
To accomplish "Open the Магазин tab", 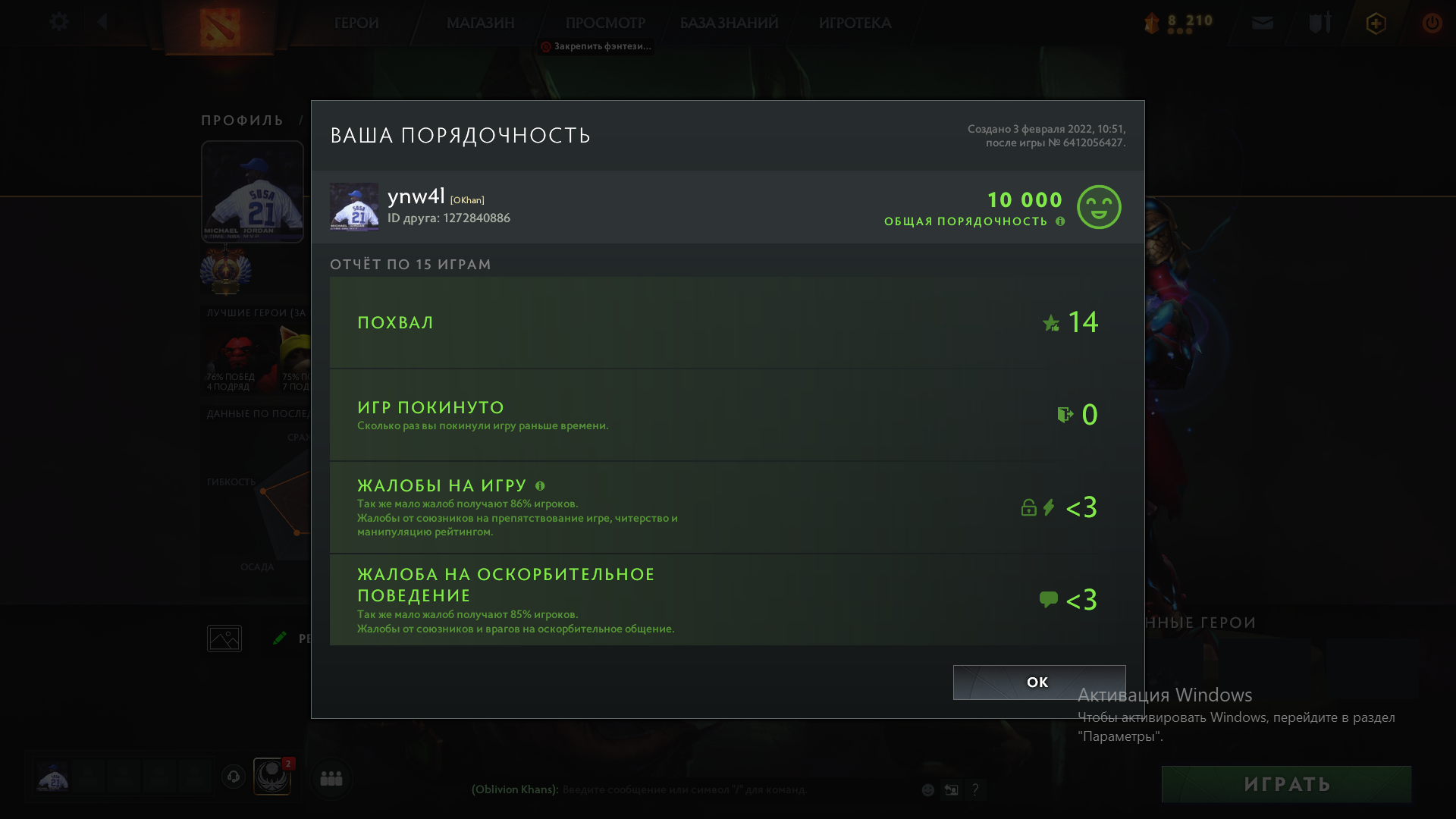I will (x=481, y=24).
